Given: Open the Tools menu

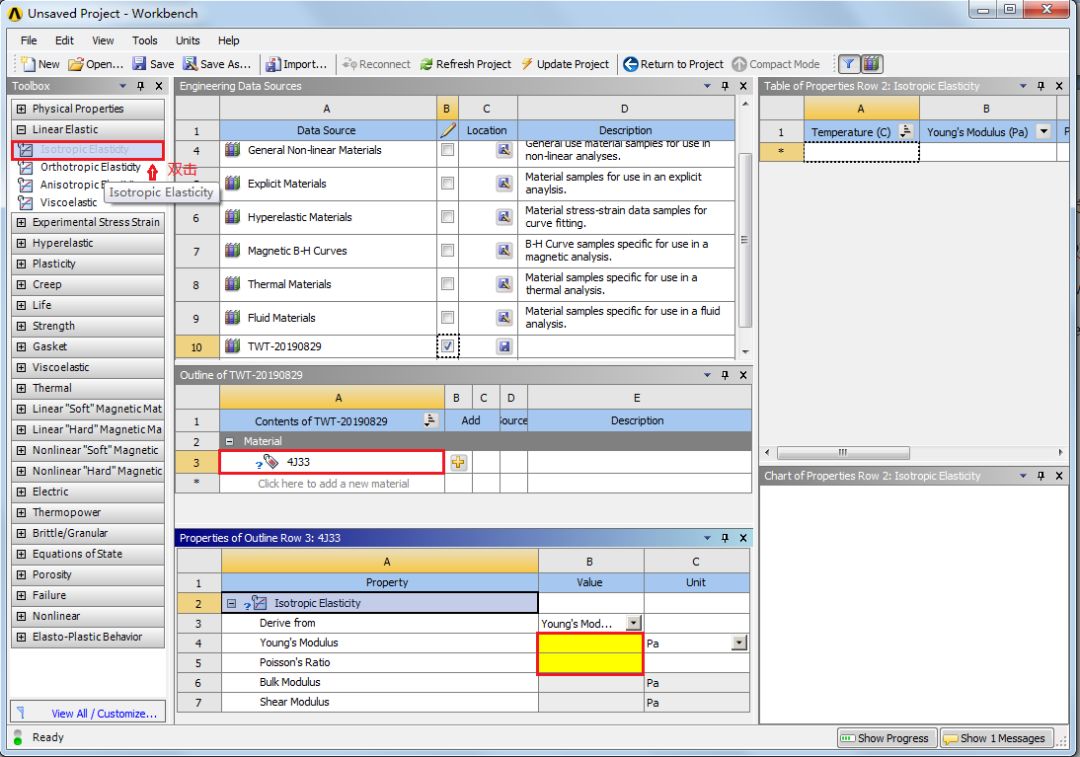Looking at the screenshot, I should point(145,41).
